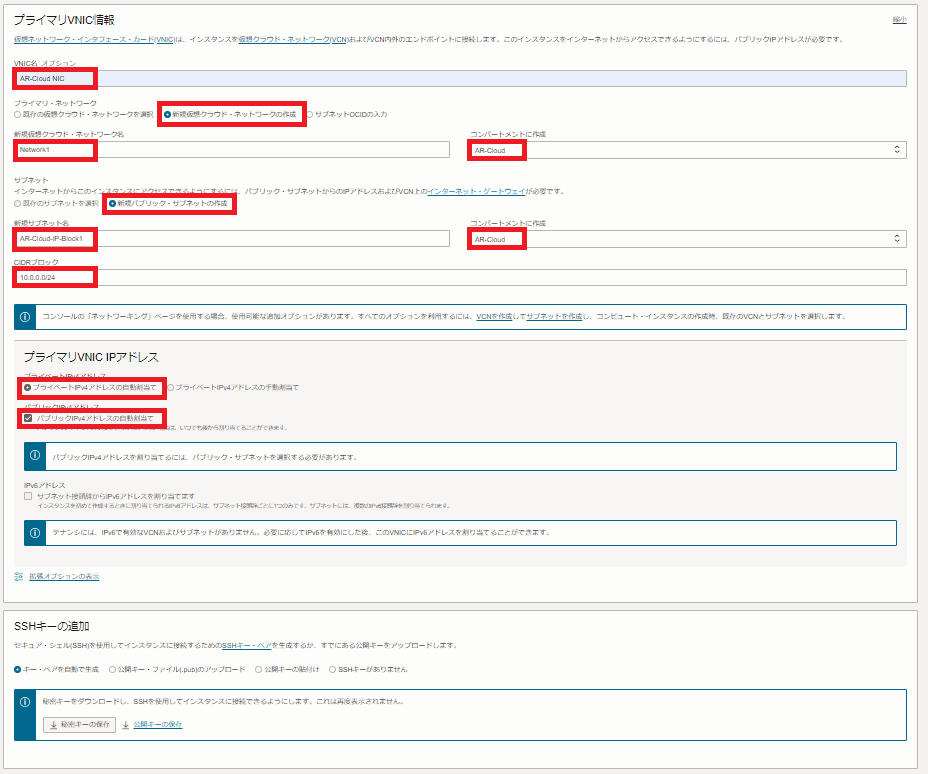This screenshot has height=774, width=928.
Task: Open the インターネット・ゲートウェイ link
Action: [x=468, y=191]
